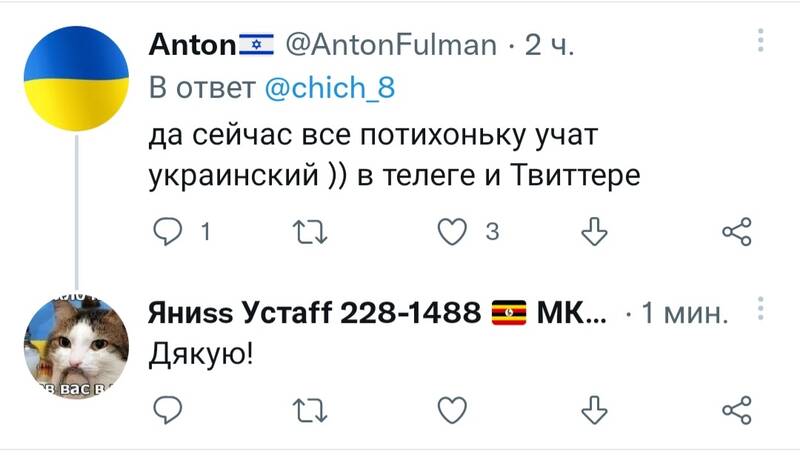Screen dimensions: 800x457
Task: Like the Дякую! reply with heart icon
Action: (x=452, y=410)
